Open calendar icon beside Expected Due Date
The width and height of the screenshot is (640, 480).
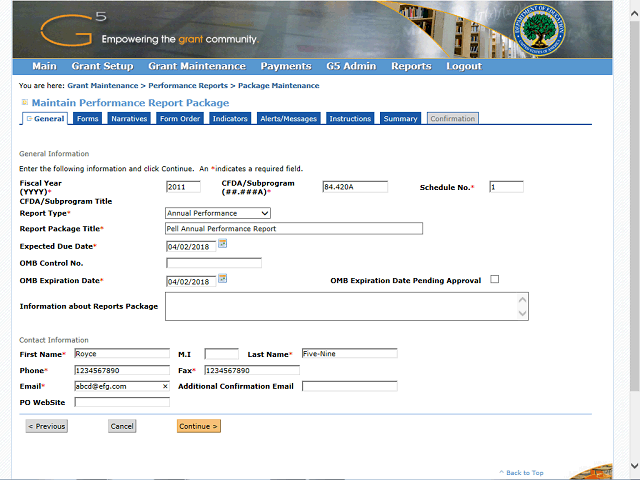pos(222,244)
